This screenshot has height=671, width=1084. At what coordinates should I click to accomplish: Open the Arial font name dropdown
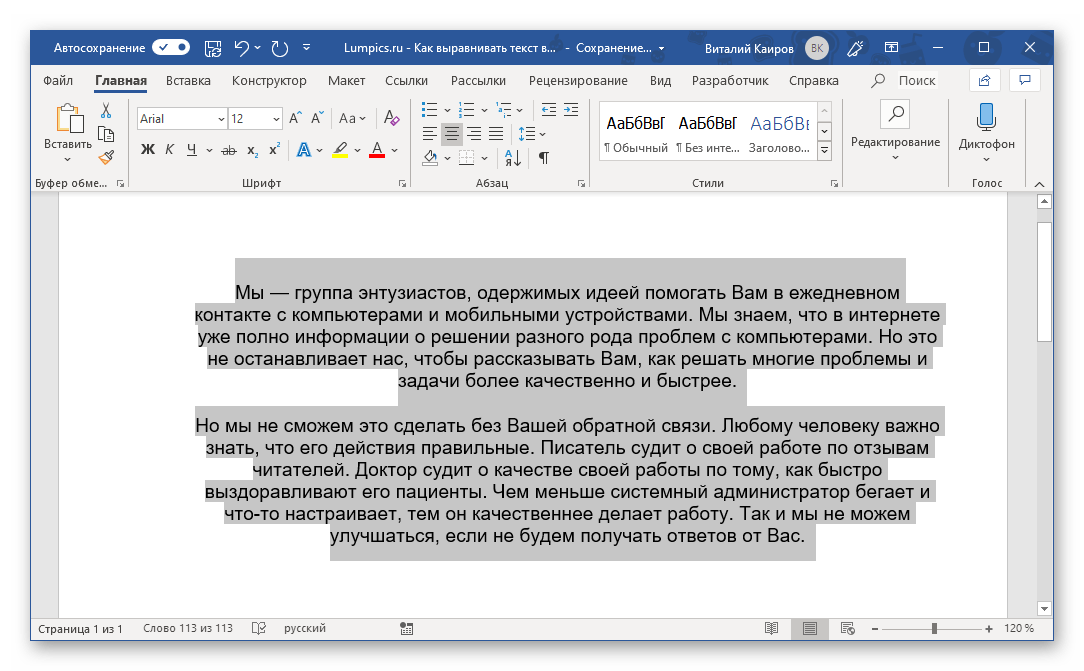point(221,119)
